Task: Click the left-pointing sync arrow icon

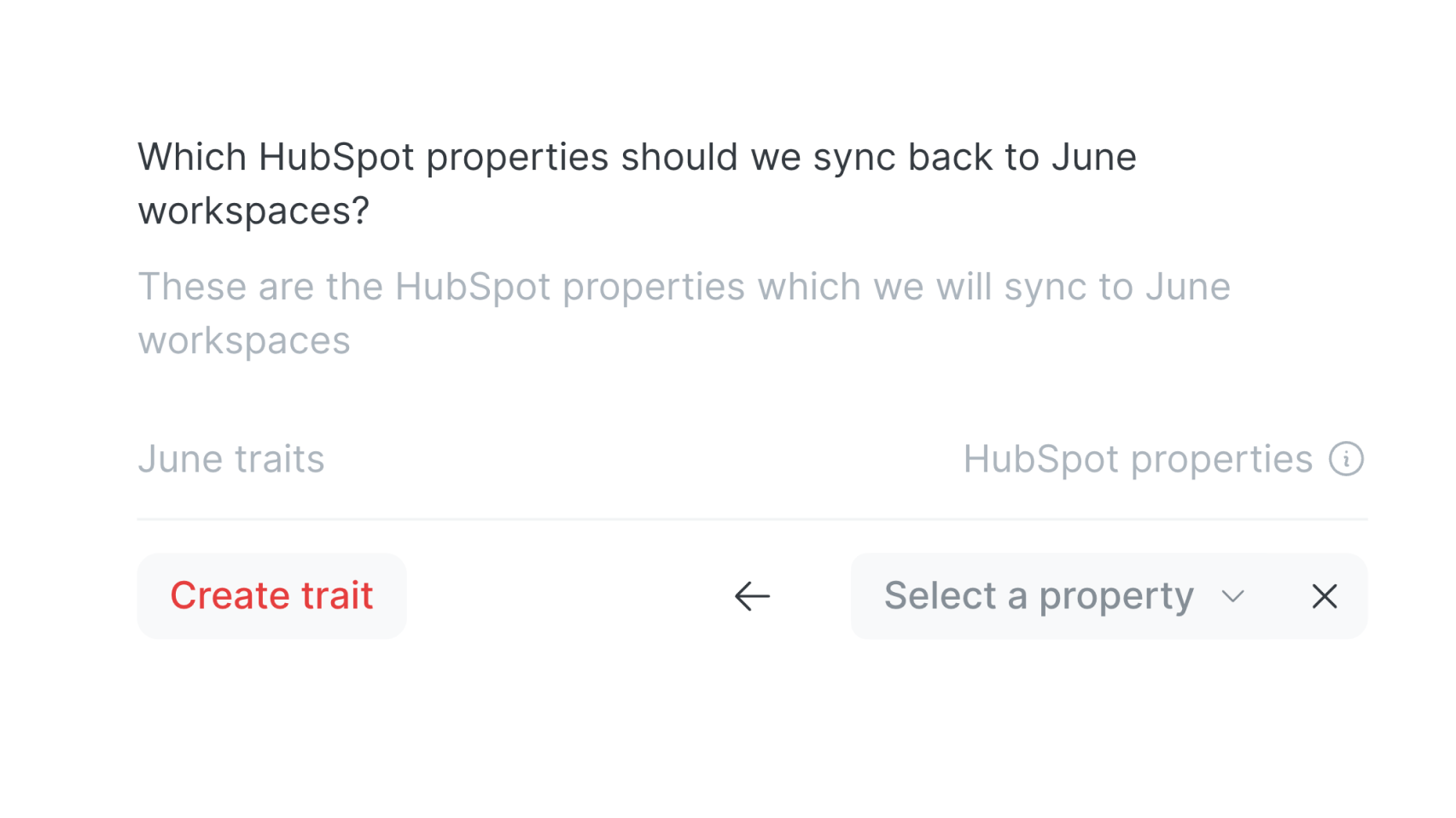Action: click(752, 596)
